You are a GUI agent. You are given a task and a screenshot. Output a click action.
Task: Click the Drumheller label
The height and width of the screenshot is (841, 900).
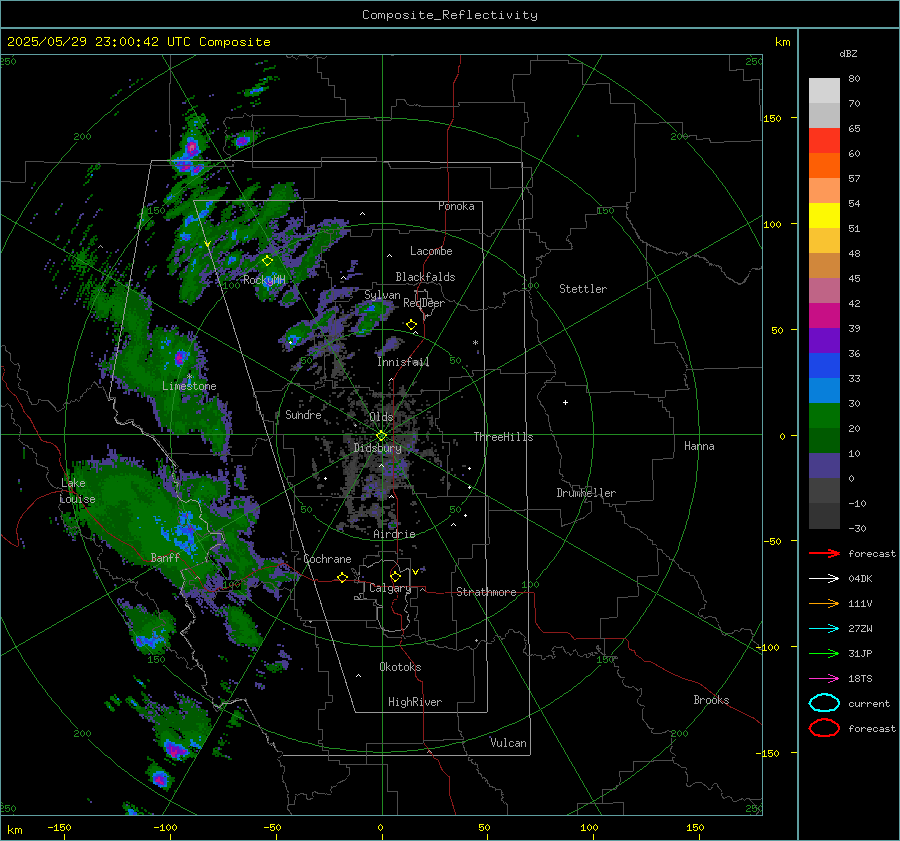586,493
